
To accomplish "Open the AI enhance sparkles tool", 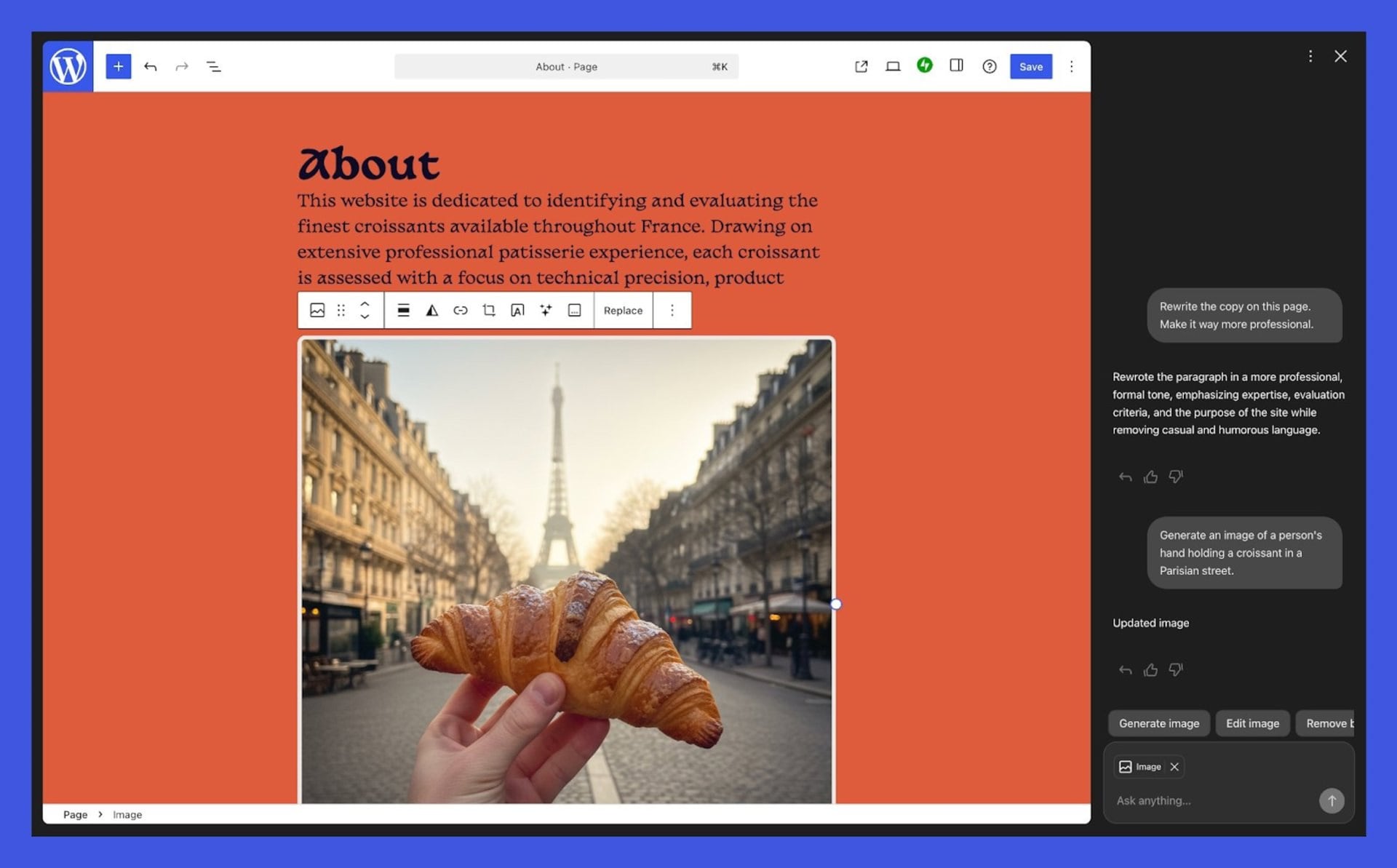I will [x=545, y=310].
